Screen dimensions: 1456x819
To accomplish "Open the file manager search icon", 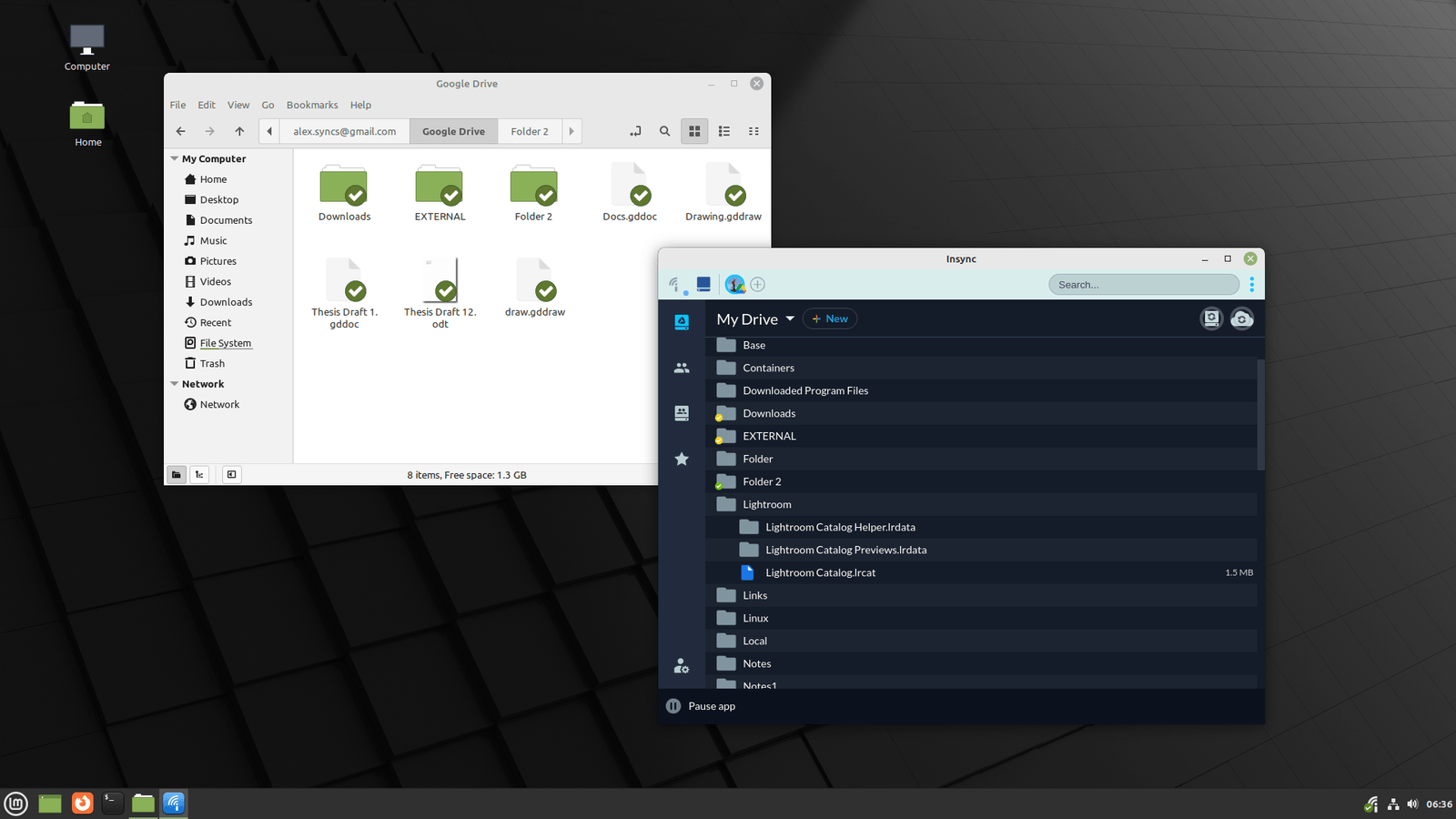I will pos(664,131).
